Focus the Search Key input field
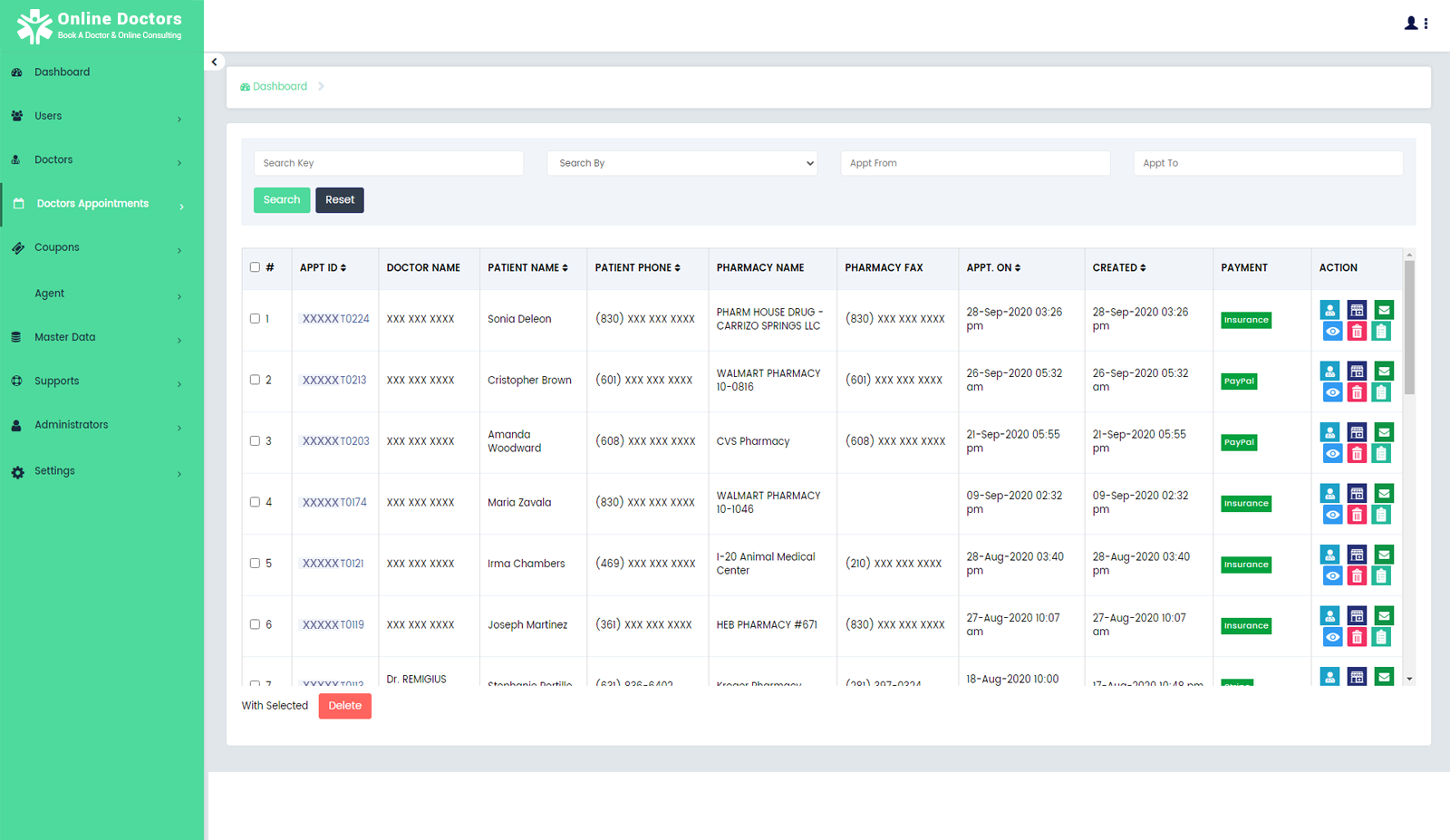The image size is (1450, 840). pos(389,163)
